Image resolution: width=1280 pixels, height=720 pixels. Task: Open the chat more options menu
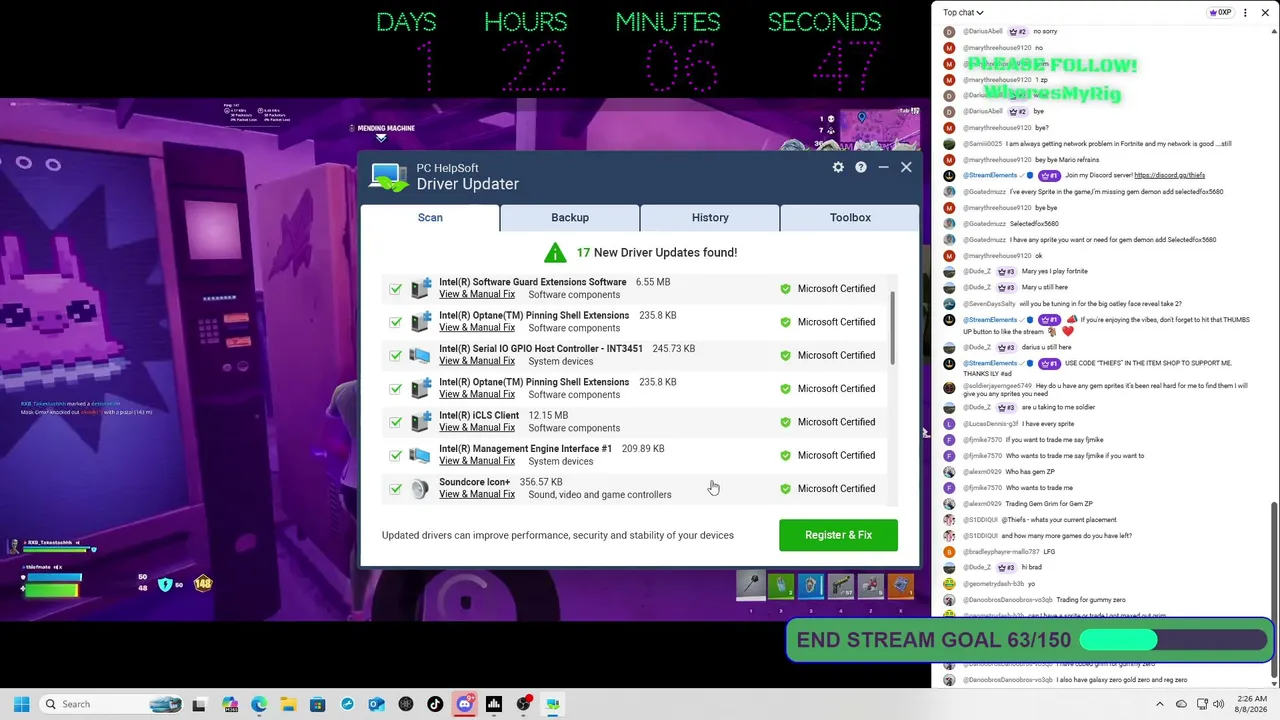click(x=1245, y=12)
